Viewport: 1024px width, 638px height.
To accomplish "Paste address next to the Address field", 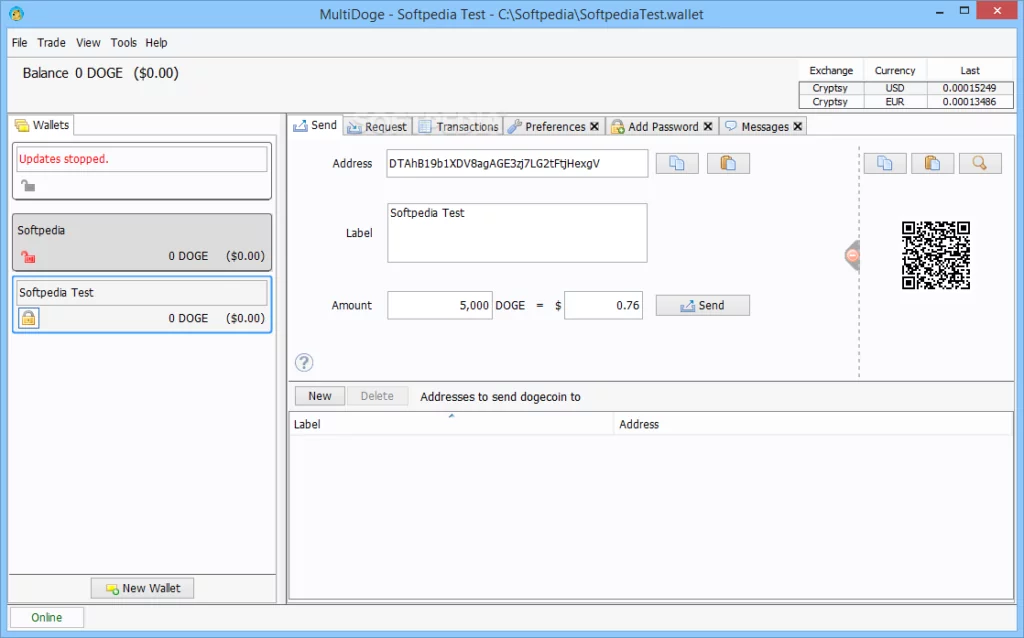I will point(728,164).
